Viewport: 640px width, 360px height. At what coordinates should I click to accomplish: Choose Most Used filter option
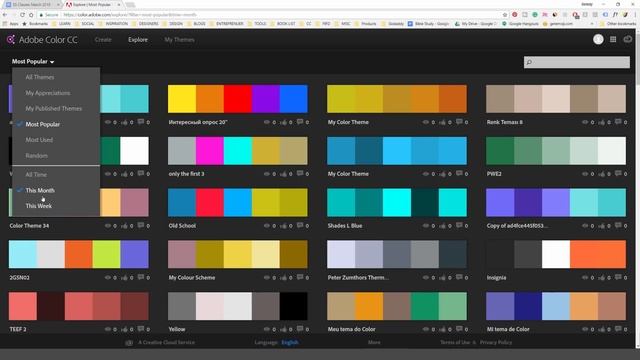[39, 140]
